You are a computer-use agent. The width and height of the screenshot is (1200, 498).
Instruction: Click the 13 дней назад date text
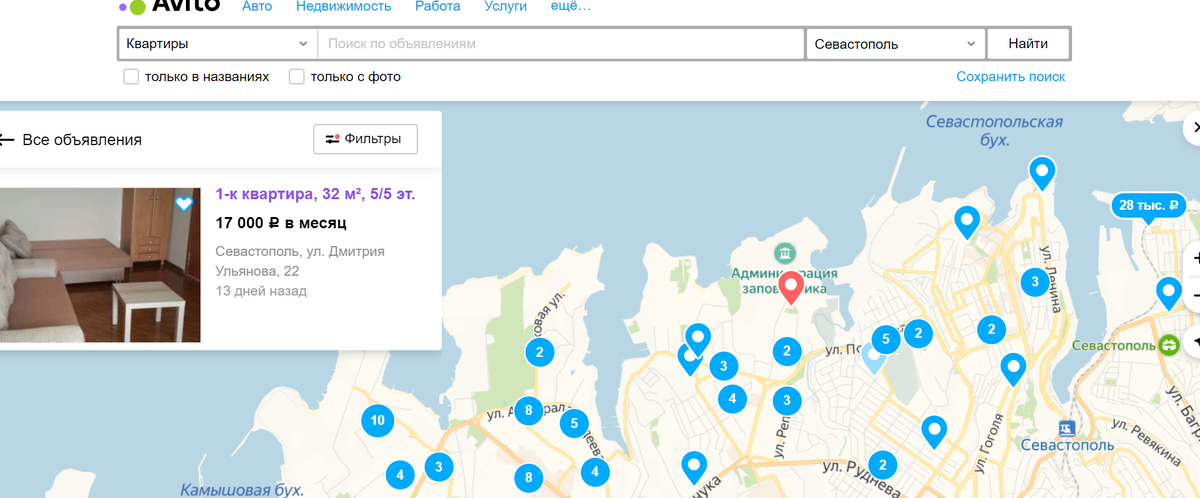261,291
